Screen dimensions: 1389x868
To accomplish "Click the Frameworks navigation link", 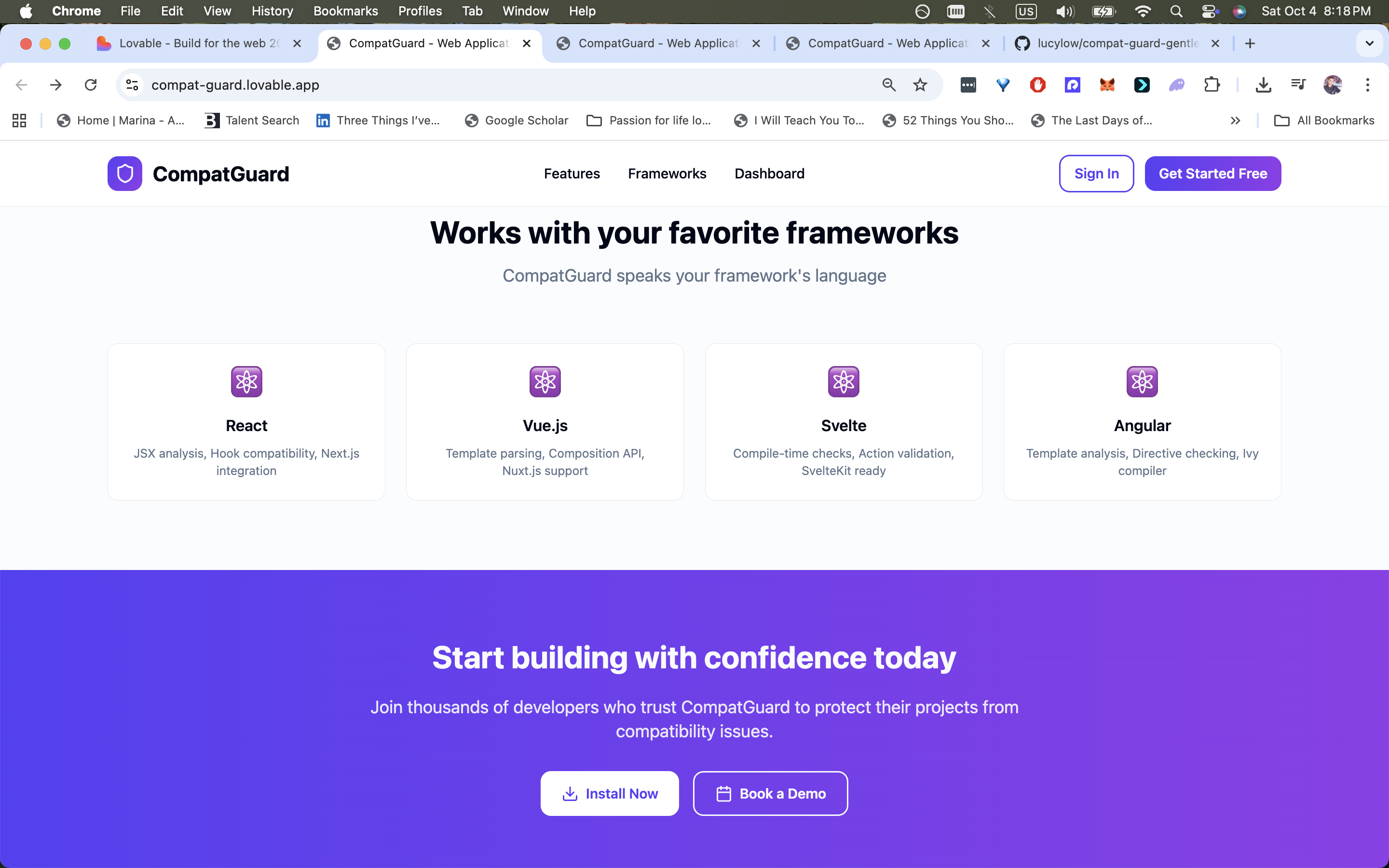I will tap(667, 174).
